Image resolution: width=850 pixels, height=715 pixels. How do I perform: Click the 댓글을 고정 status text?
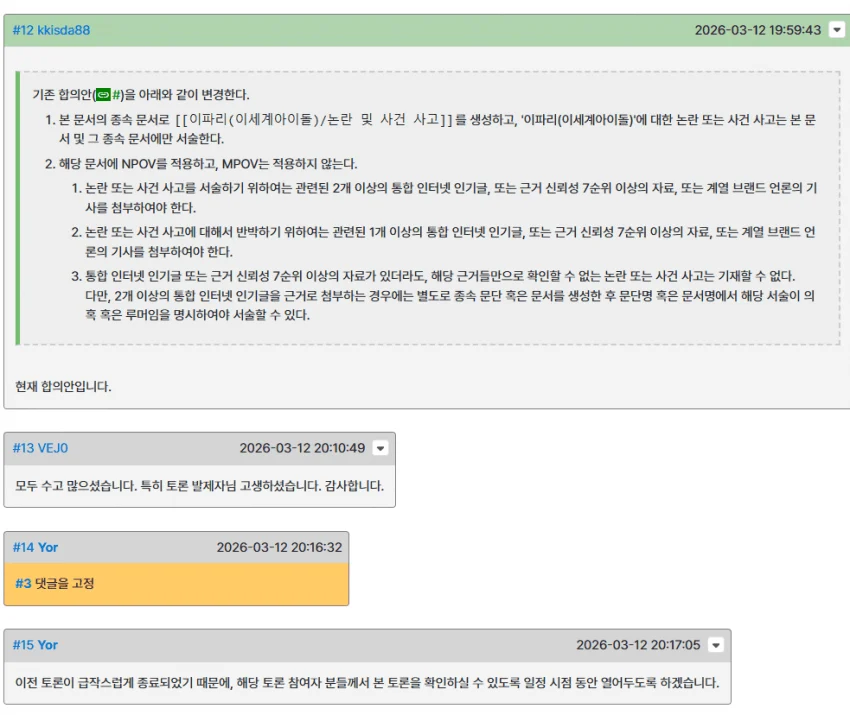click(x=65, y=583)
